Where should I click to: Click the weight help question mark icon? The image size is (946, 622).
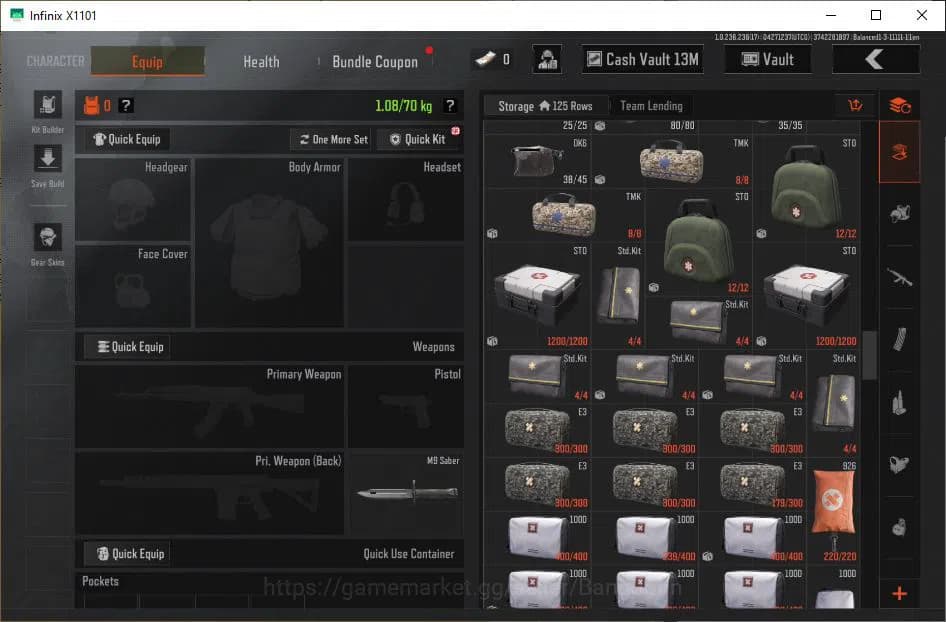[x=450, y=106]
